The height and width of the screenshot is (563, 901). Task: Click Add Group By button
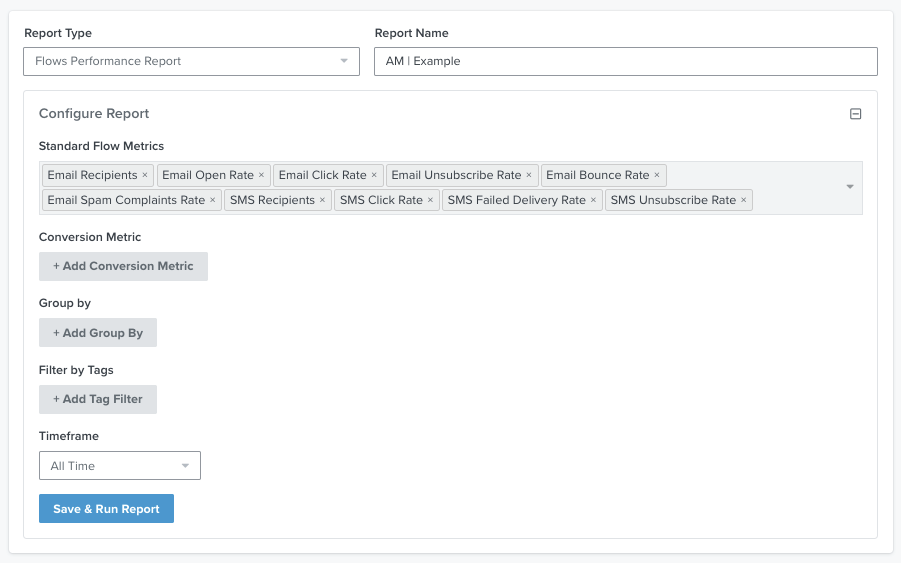point(98,333)
